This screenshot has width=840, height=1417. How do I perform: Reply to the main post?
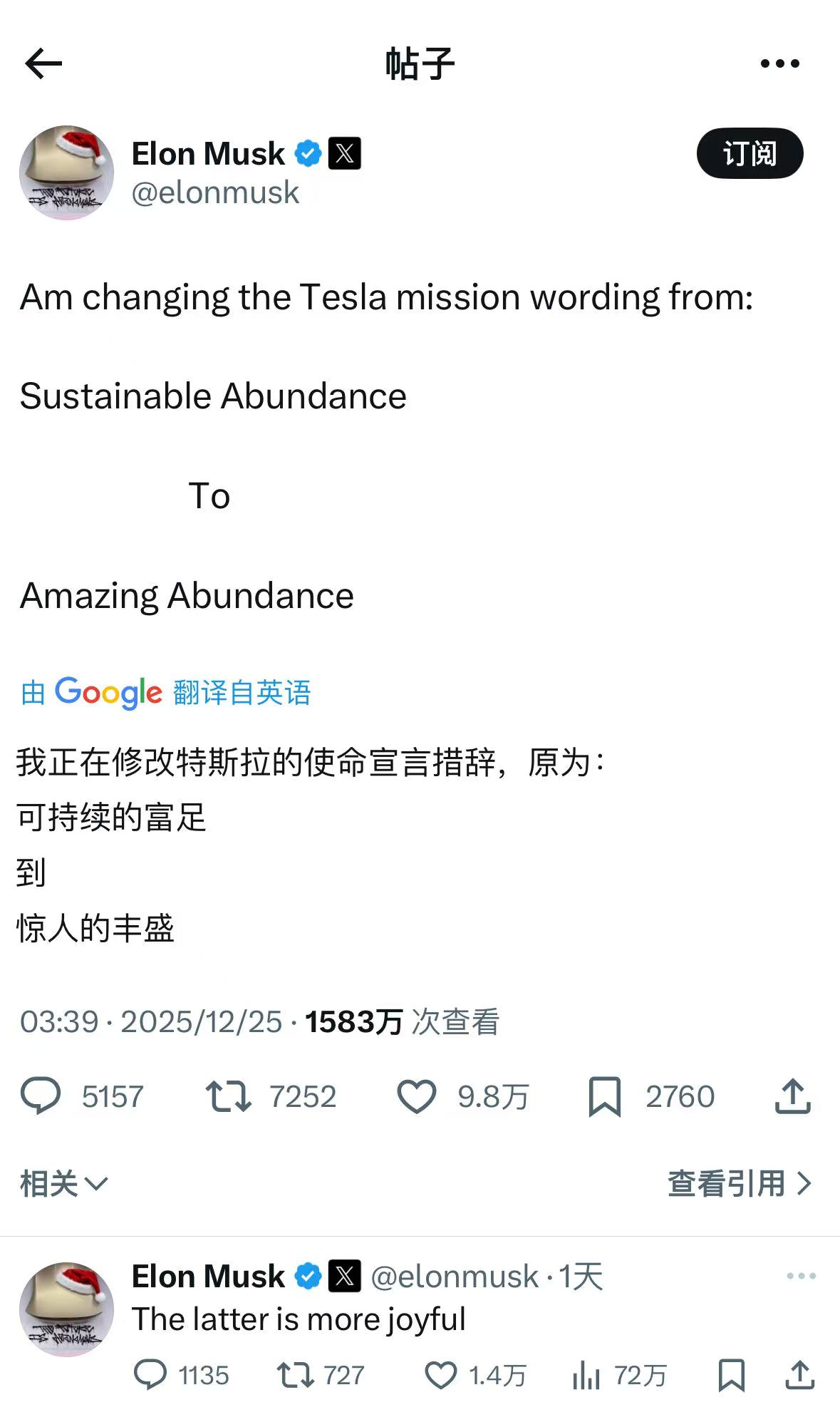point(41,1096)
